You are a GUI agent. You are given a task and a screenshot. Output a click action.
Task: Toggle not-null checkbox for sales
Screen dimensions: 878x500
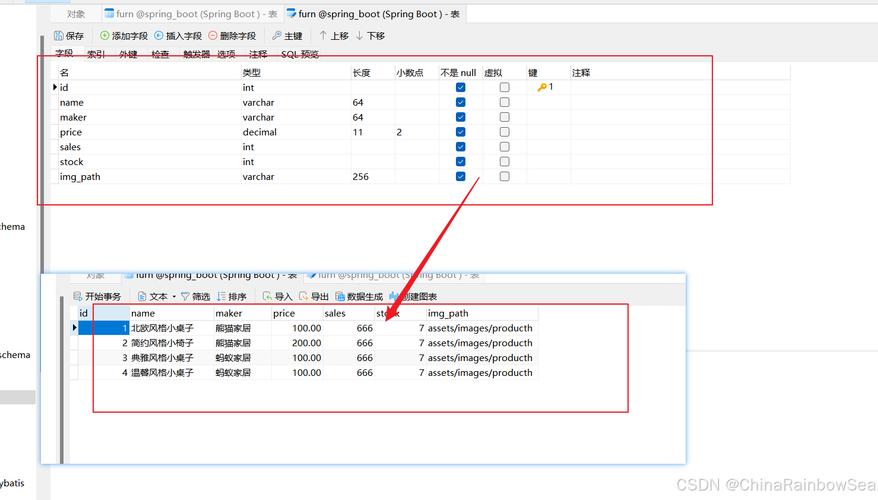coord(460,147)
